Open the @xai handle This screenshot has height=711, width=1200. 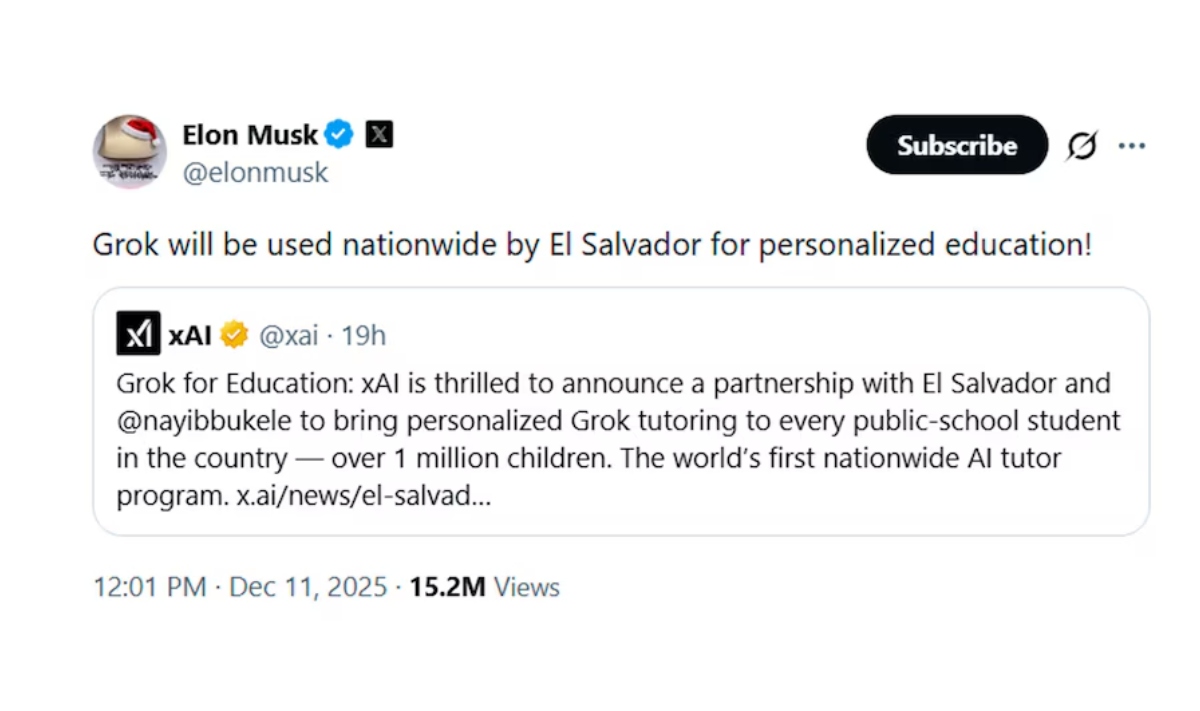(x=289, y=335)
